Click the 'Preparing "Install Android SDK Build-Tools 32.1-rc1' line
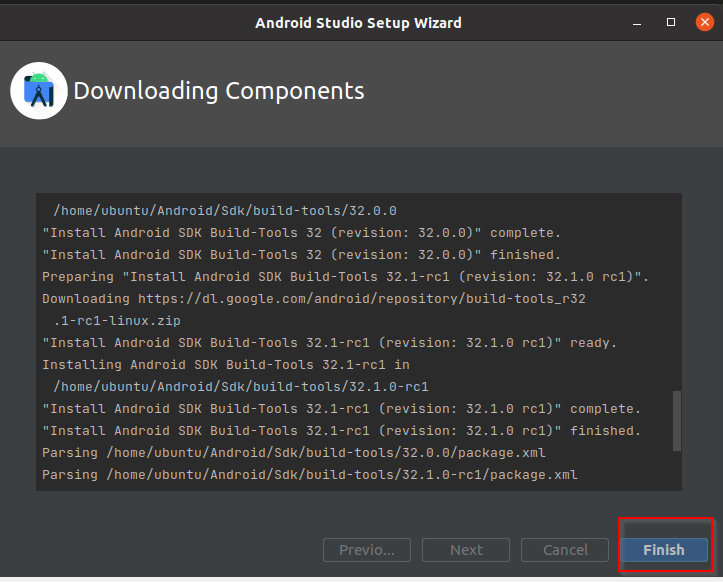This screenshot has height=582, width=723. pos(345,277)
